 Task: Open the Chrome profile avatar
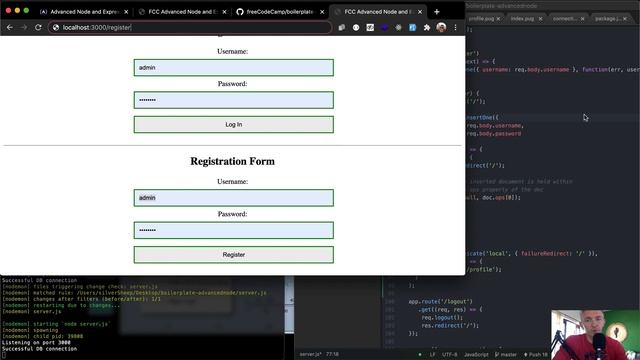pyautogui.click(x=441, y=27)
